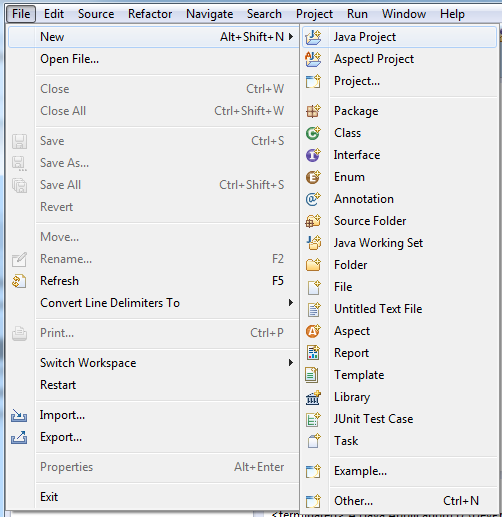Click the Annotation @ icon
Screen dimensions: 502x517
[x=313, y=199]
